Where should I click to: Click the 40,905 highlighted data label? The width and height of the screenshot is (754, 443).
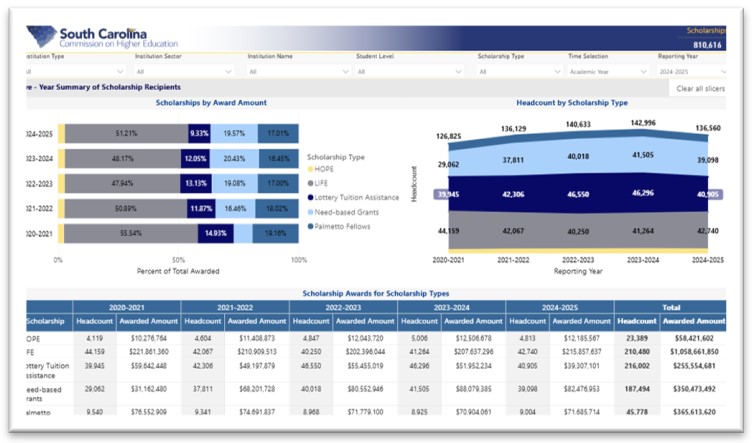(708, 194)
